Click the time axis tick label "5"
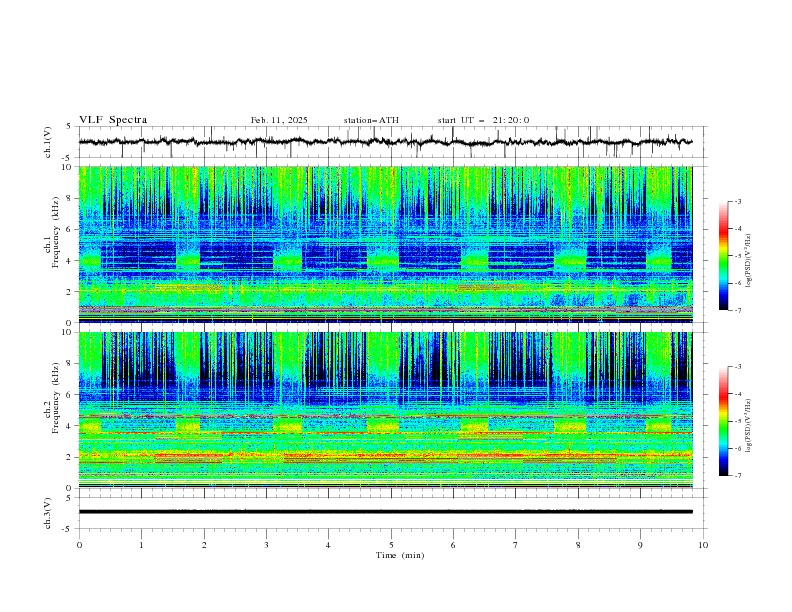 pos(391,545)
